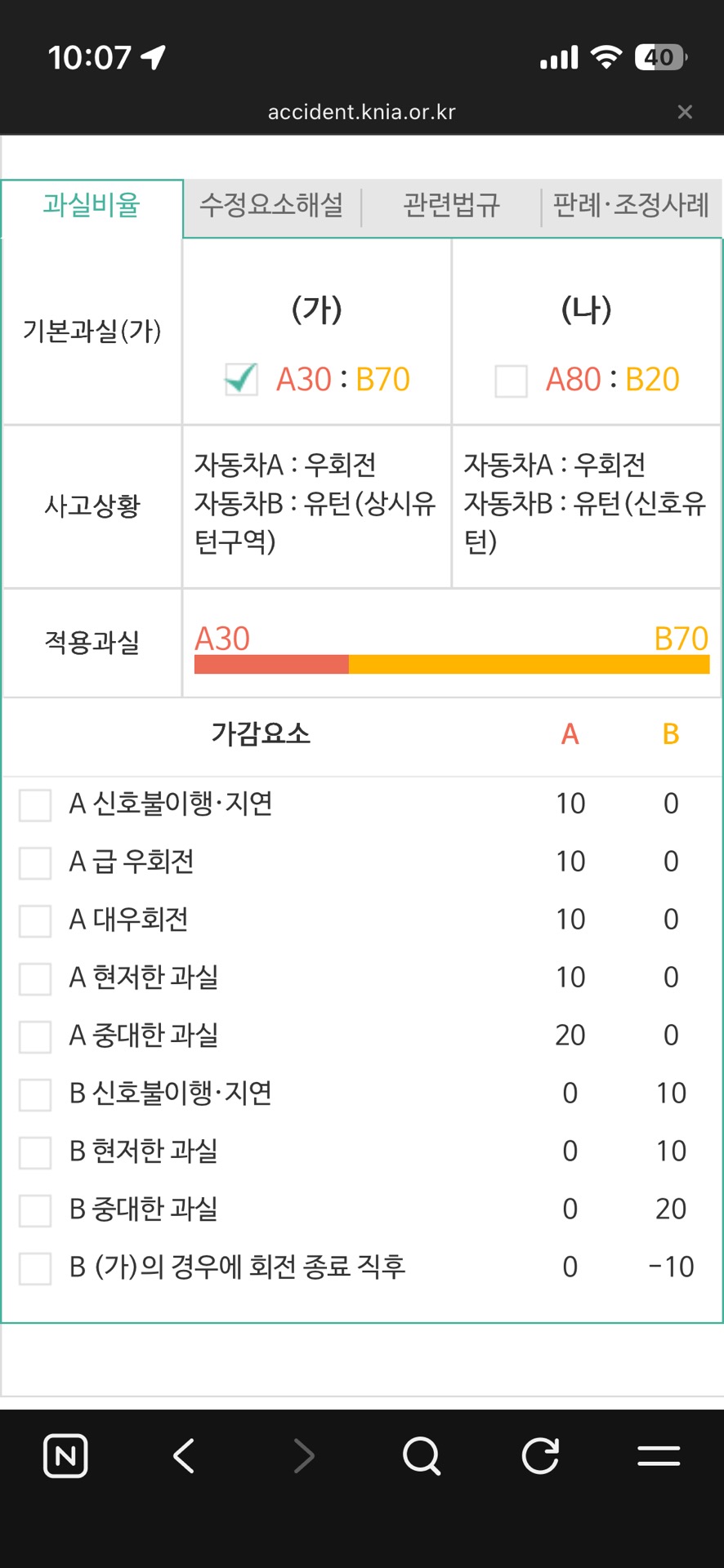The image size is (724, 1568).
Task: Open the 판례·조정사례 tab
Action: point(631,205)
